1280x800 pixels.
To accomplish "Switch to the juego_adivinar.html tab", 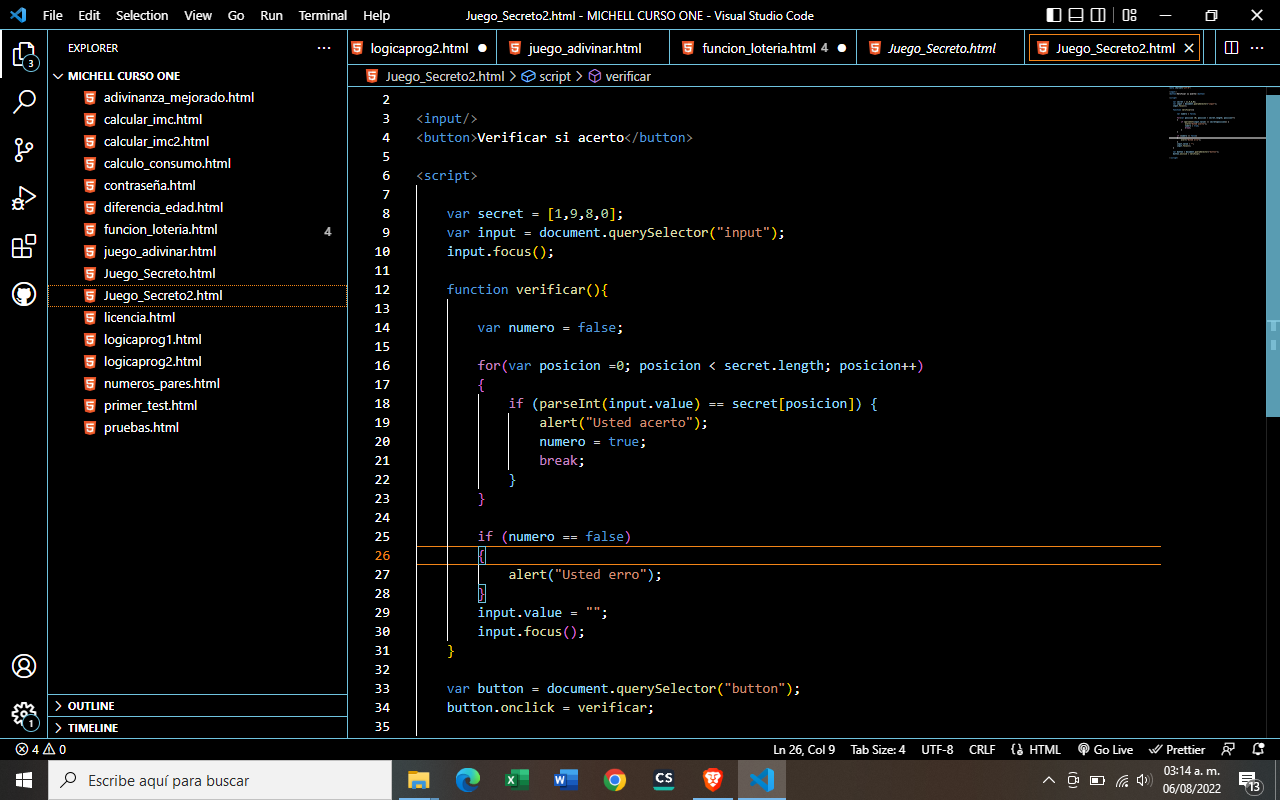I will [x=584, y=48].
